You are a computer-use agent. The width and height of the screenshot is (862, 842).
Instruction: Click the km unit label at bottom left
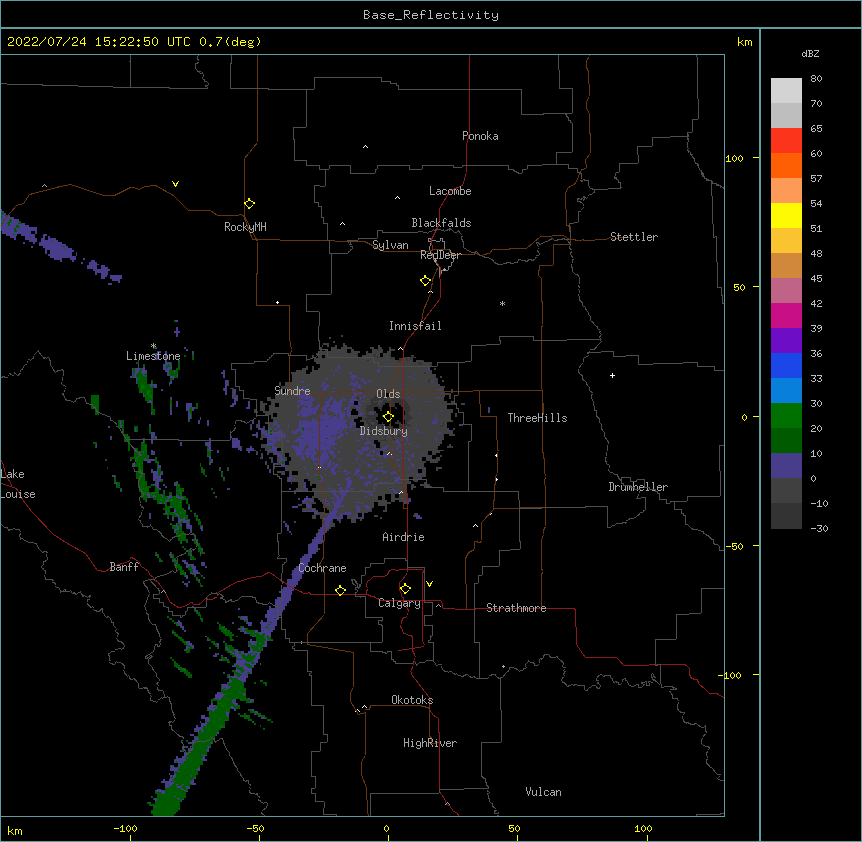tap(14, 831)
